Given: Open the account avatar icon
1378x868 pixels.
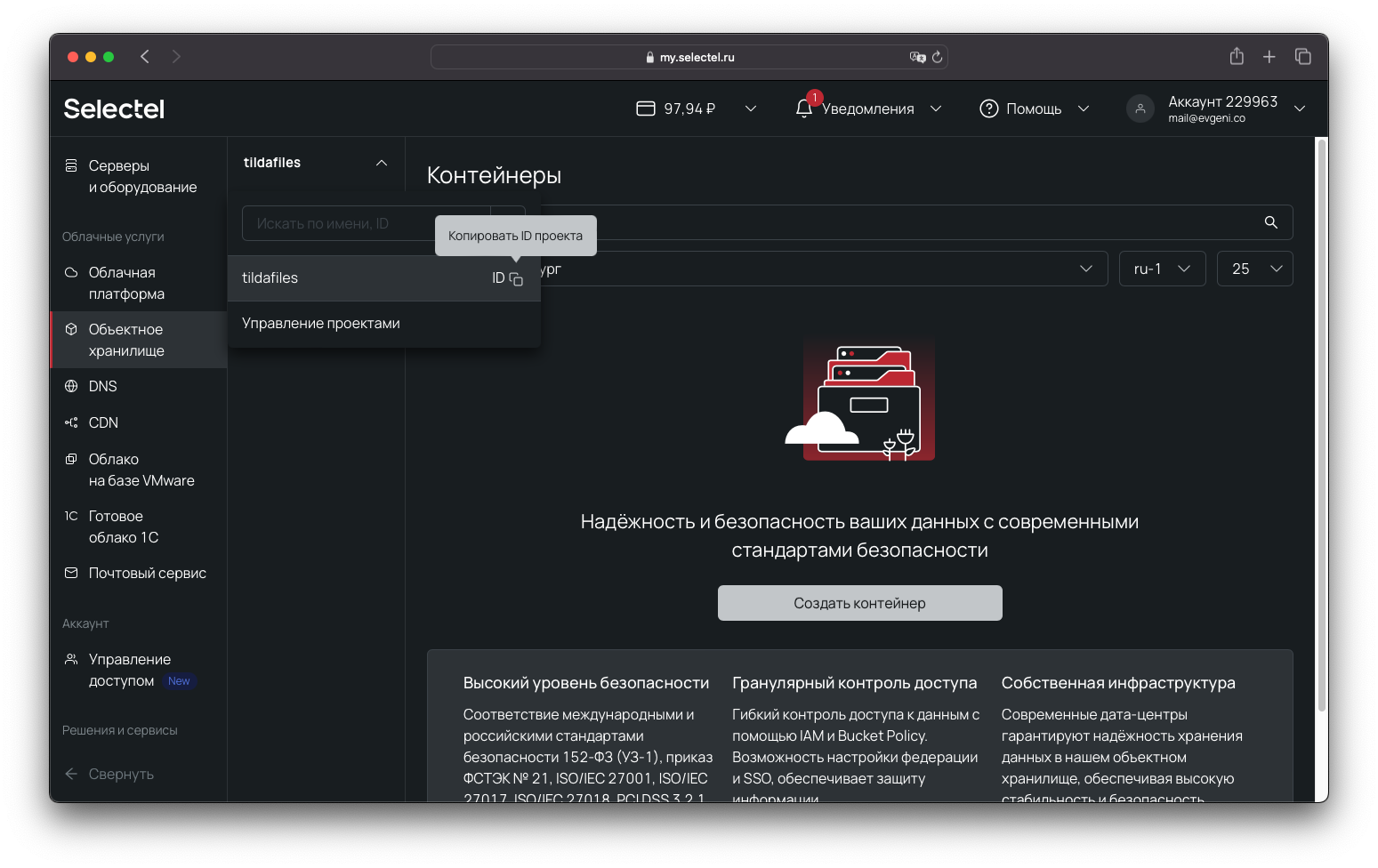Looking at the screenshot, I should pos(1140,108).
